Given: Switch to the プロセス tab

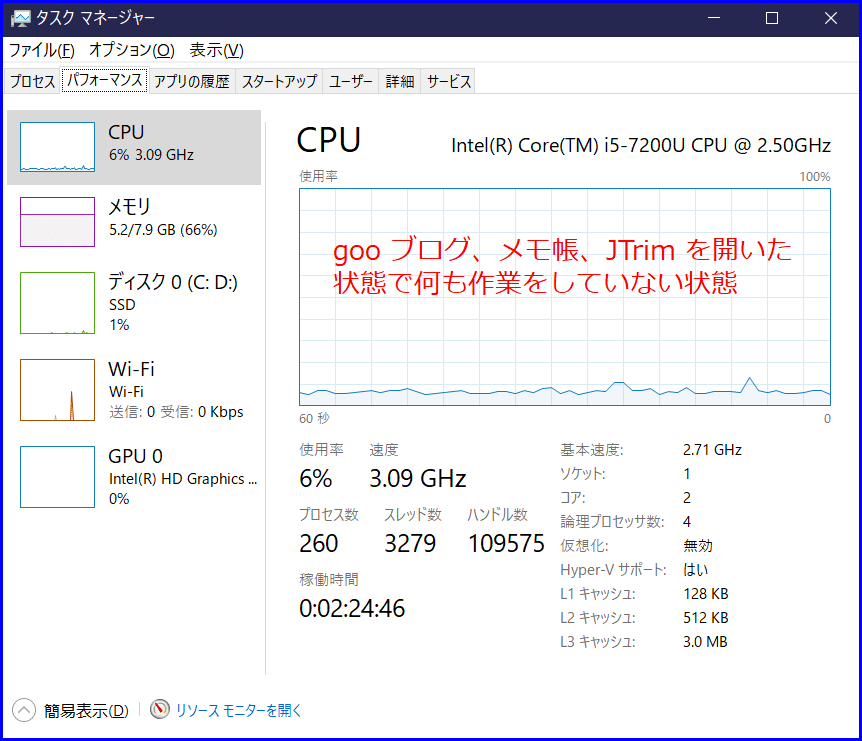Looking at the screenshot, I should [32, 81].
